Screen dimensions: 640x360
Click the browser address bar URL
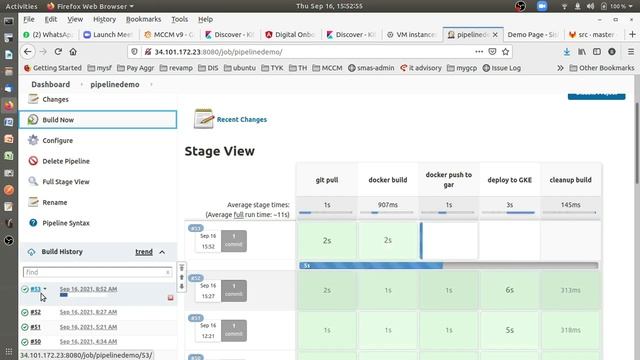tap(218, 52)
